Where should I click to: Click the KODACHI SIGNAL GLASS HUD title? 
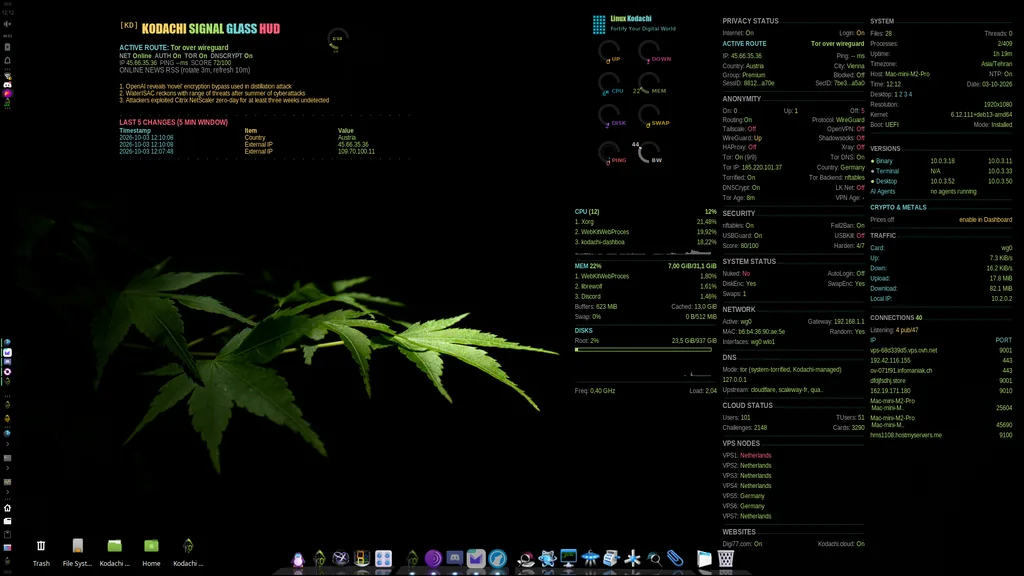211,29
